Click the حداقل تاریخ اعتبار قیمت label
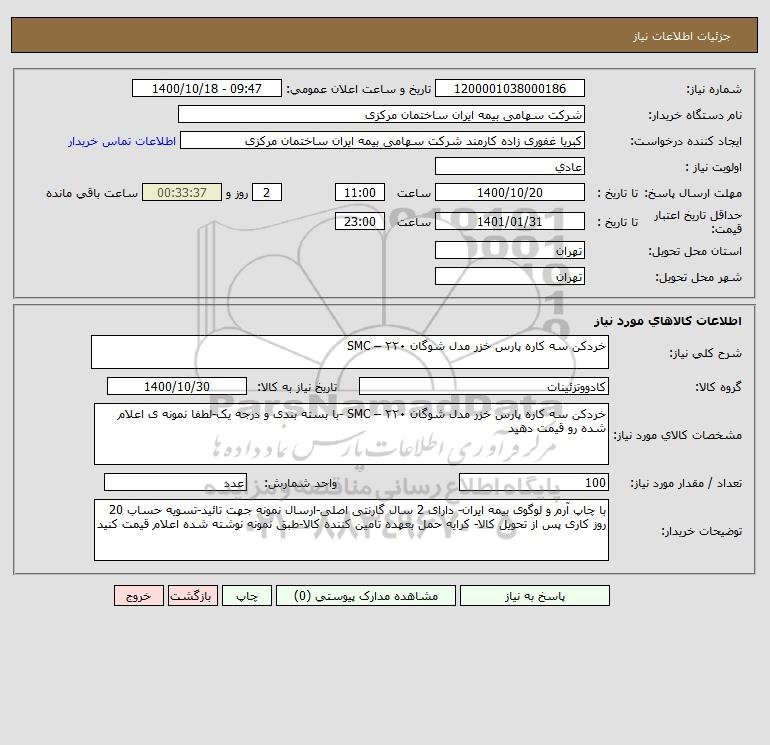This screenshot has width=770, height=745. pyautogui.click(x=698, y=222)
